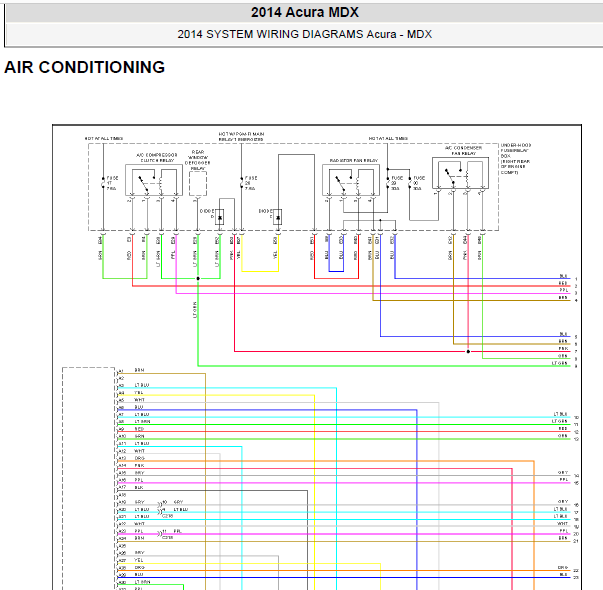Select connector pin "A1" BRN label
This screenshot has height=590, width=603.
(131, 370)
